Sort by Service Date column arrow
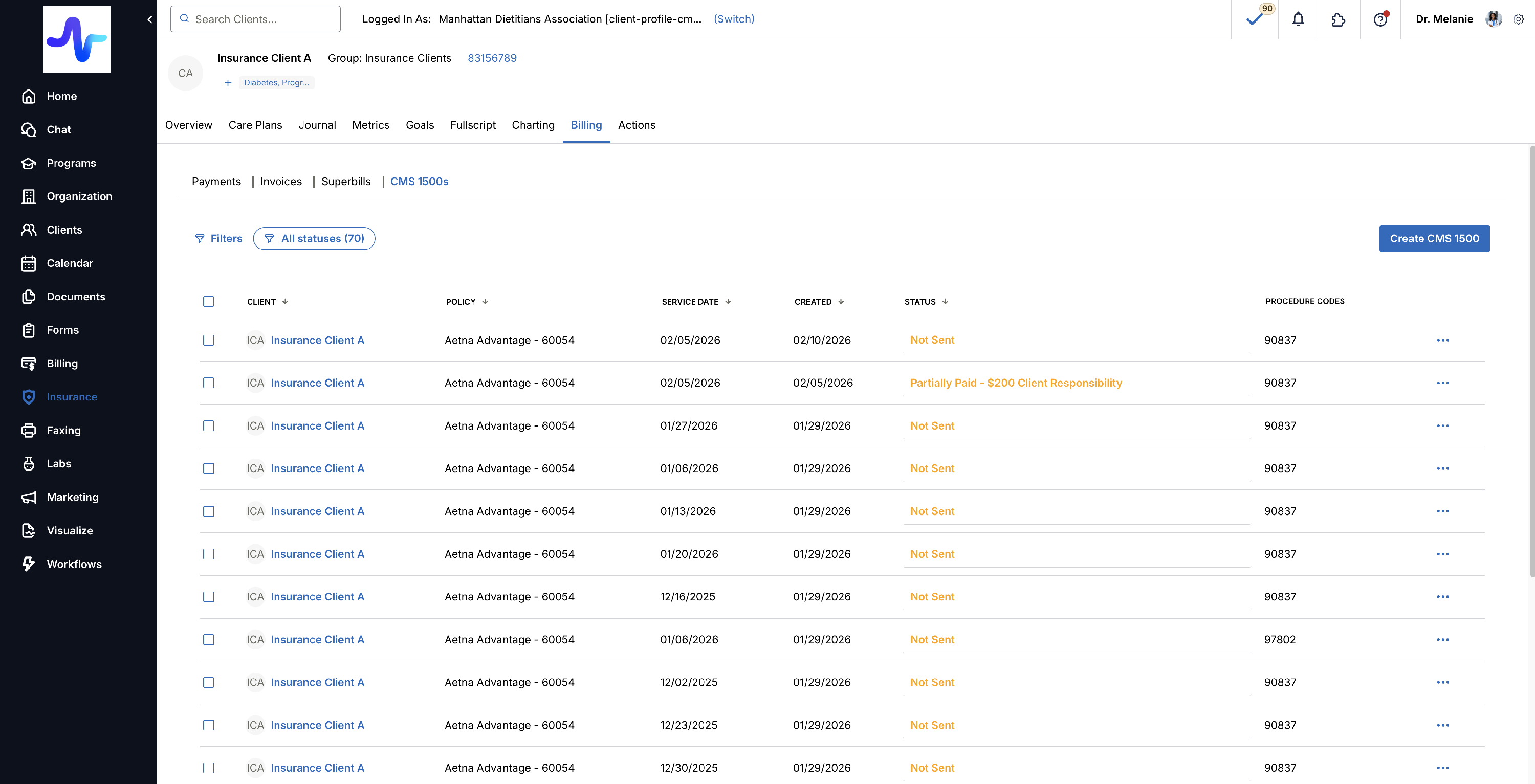Screen dimensions: 1535x784 (728, 301)
